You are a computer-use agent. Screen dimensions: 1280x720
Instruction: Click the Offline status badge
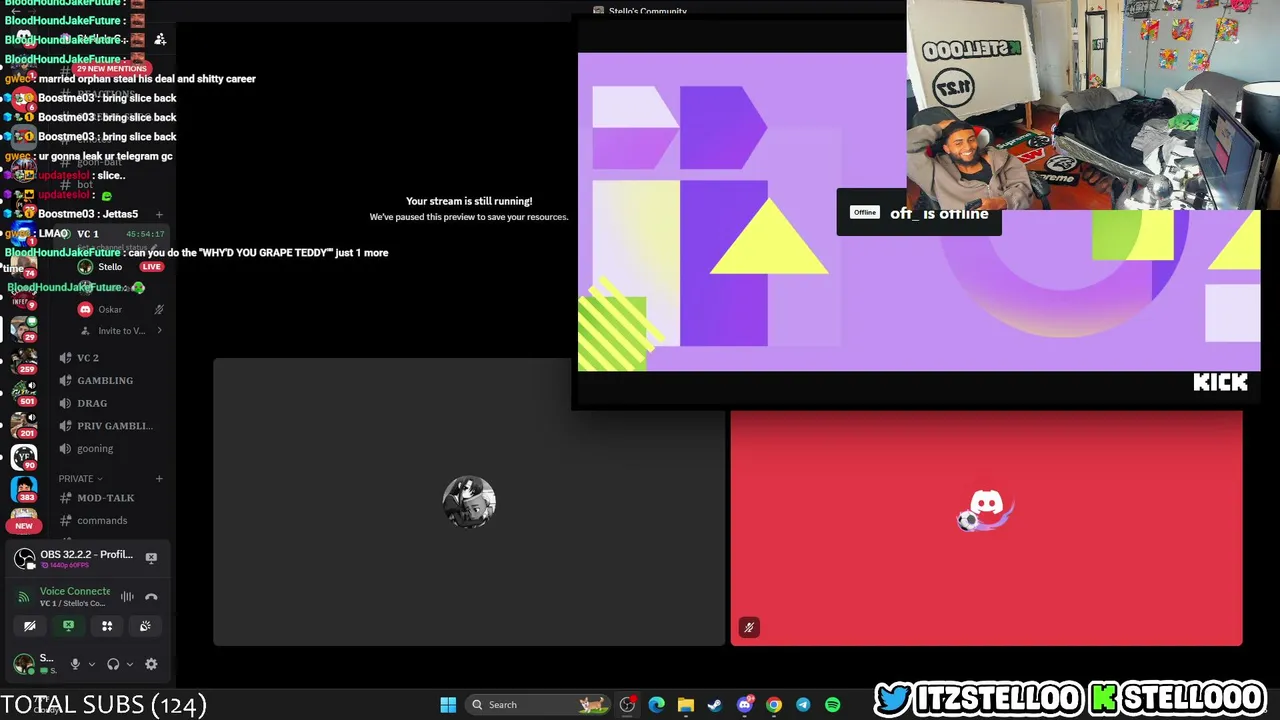[864, 212]
